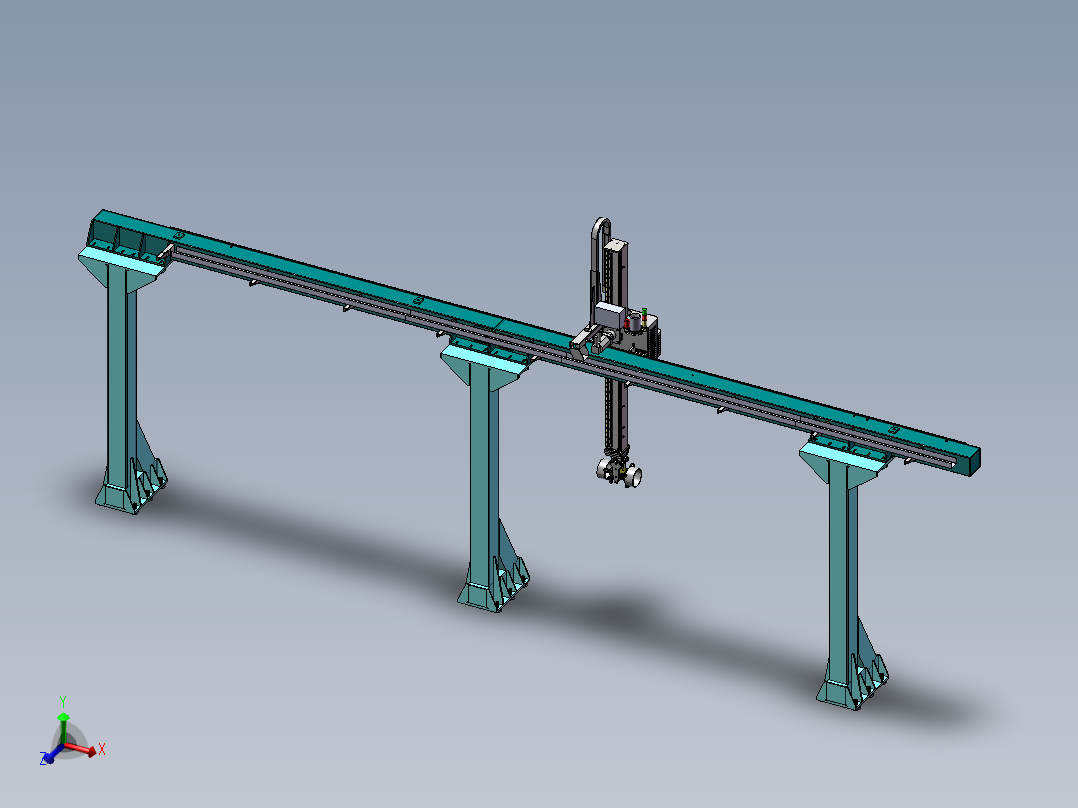
Task: Select the middle support column of the gantry
Action: [485, 474]
